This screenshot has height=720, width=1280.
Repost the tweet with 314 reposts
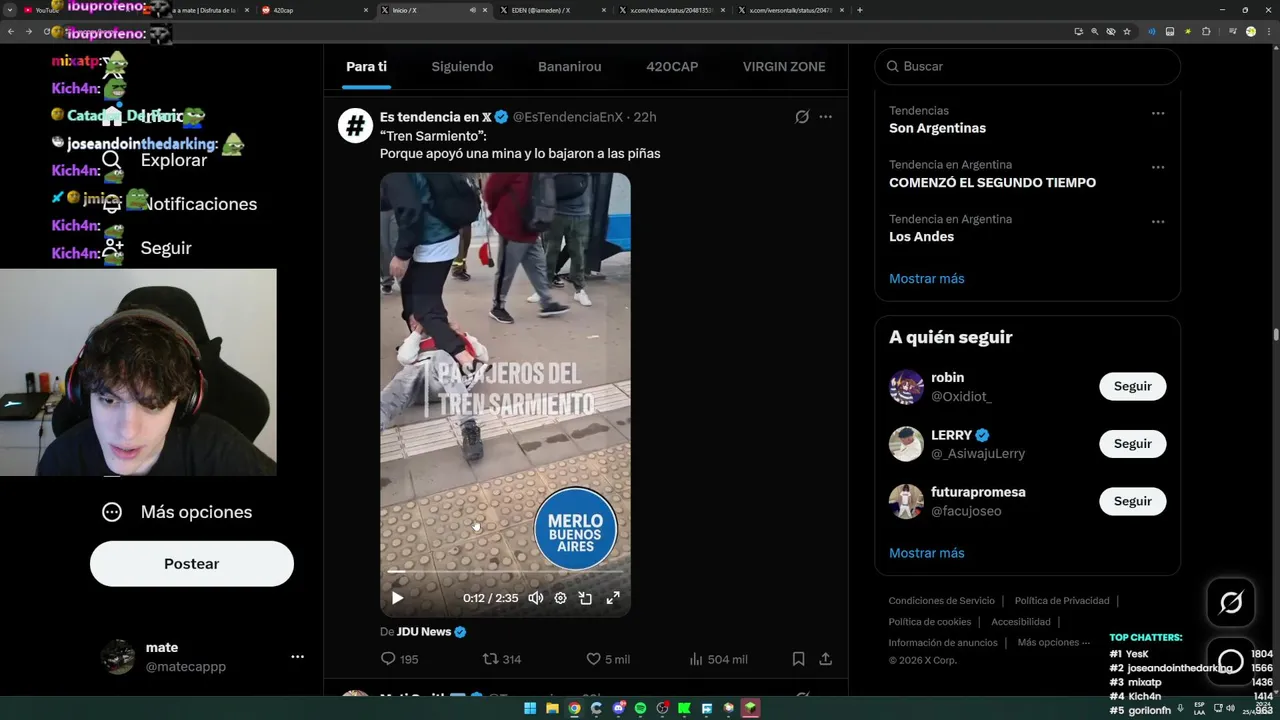point(502,659)
